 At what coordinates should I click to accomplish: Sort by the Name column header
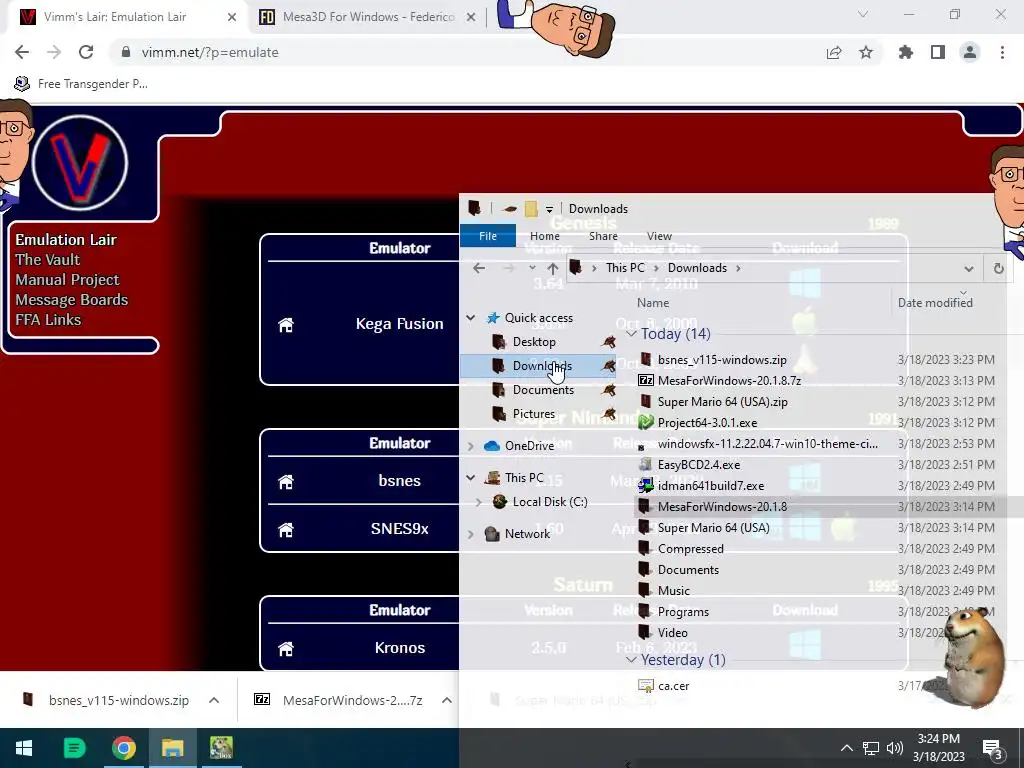(653, 303)
